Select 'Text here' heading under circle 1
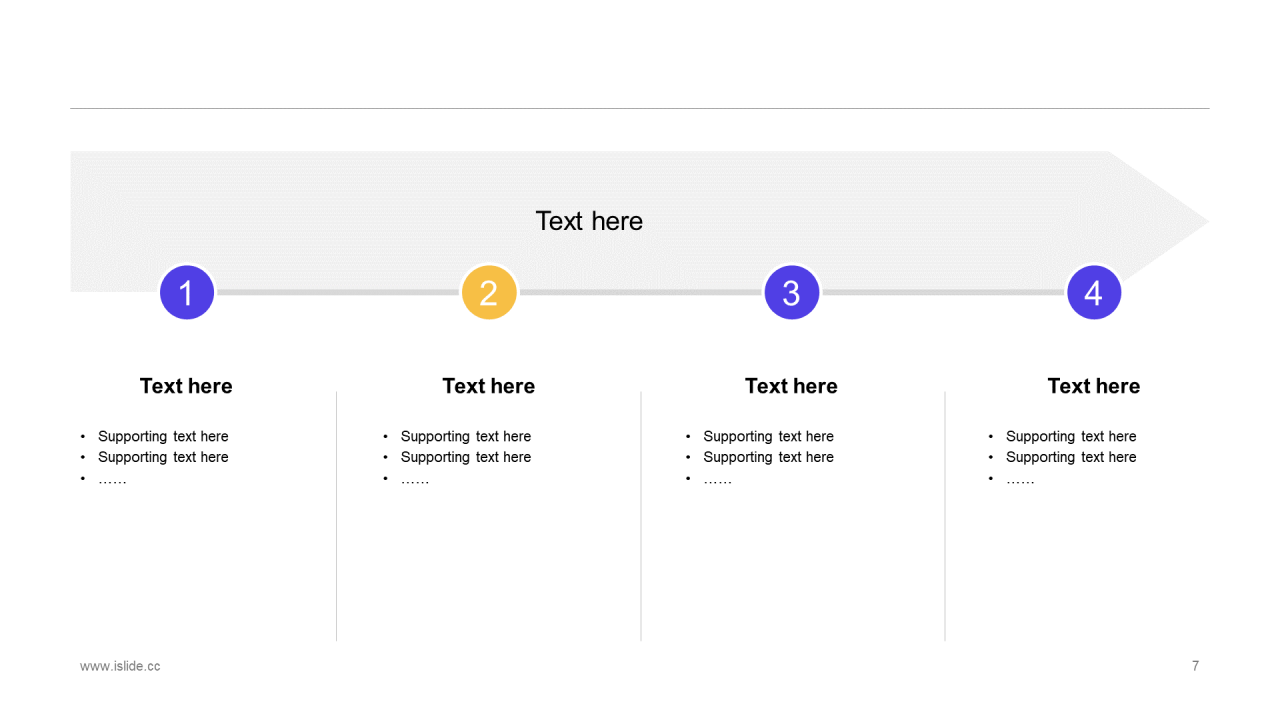 pos(186,386)
